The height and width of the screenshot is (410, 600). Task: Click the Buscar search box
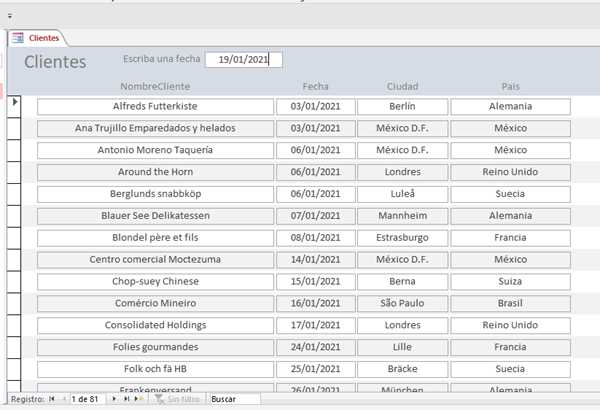235,399
